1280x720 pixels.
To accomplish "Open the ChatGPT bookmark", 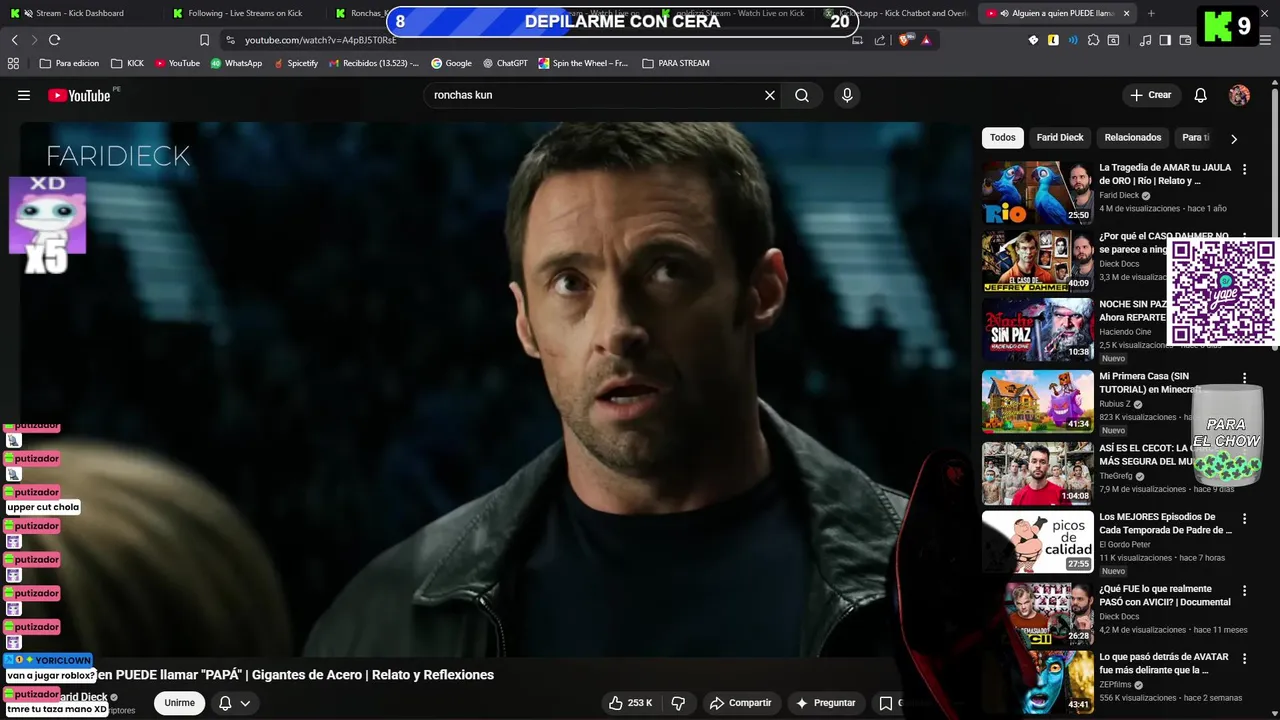I will click(x=505, y=63).
